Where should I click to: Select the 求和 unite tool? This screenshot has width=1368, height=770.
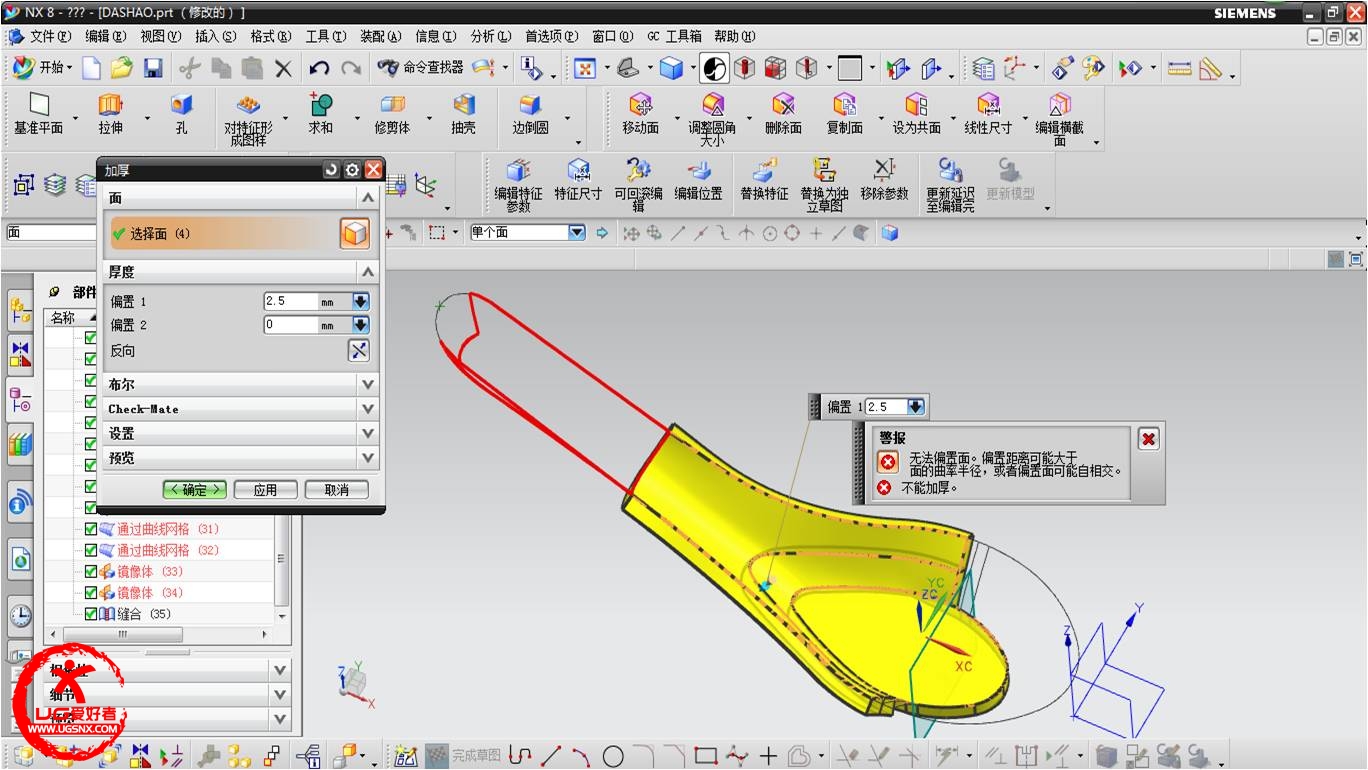tap(320, 114)
